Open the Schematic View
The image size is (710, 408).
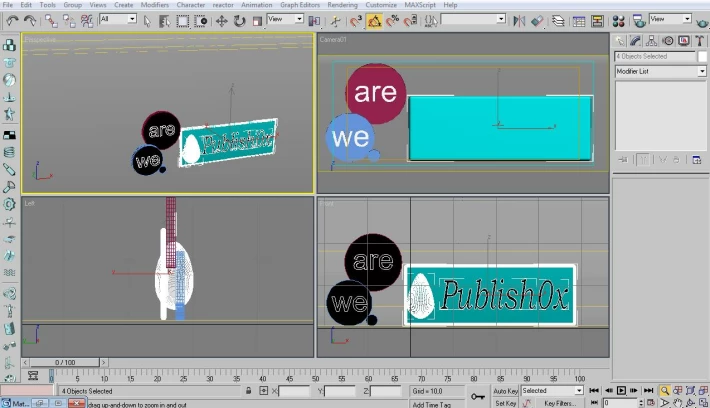coord(597,21)
